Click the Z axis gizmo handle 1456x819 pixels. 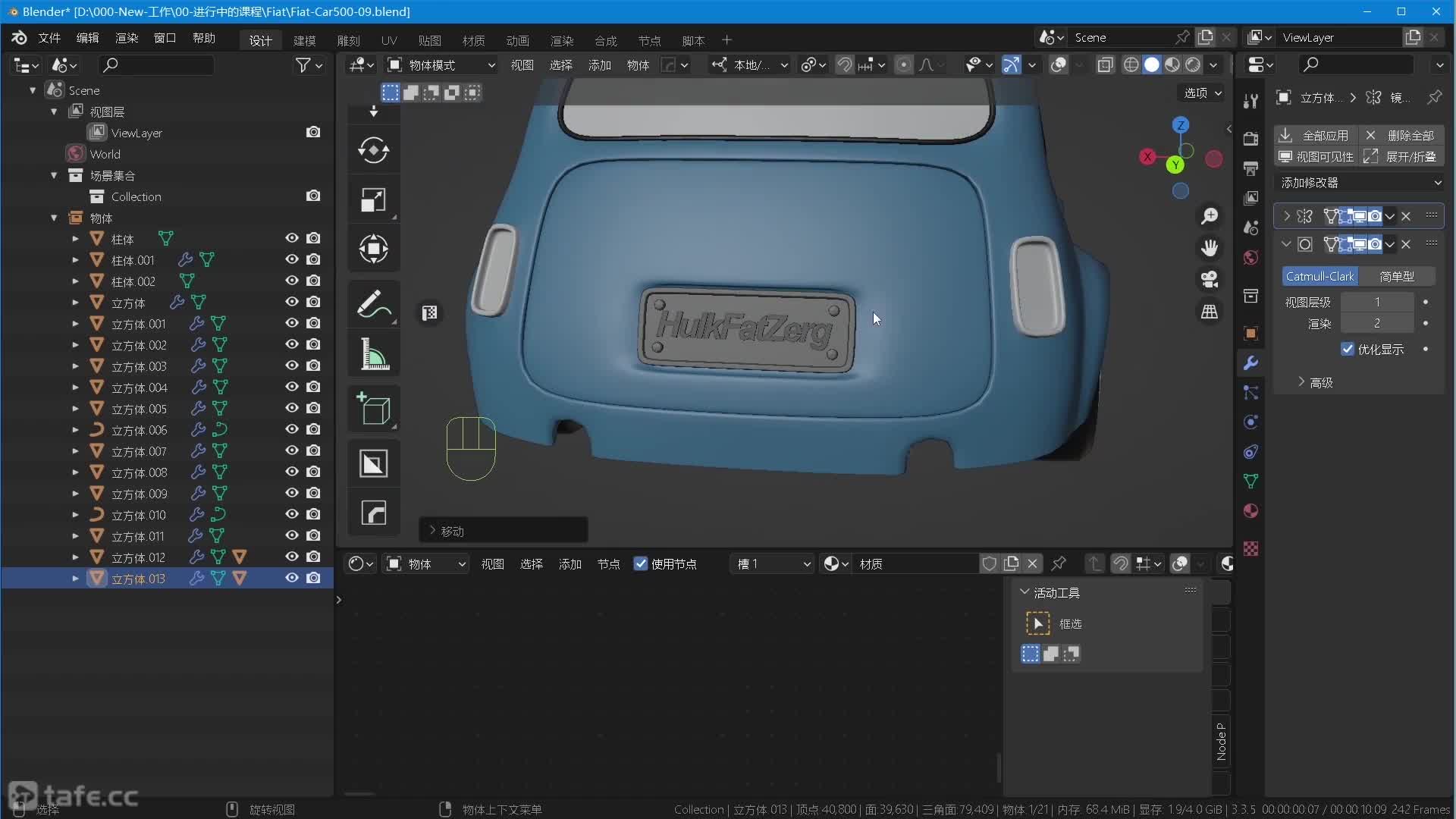point(1181,125)
